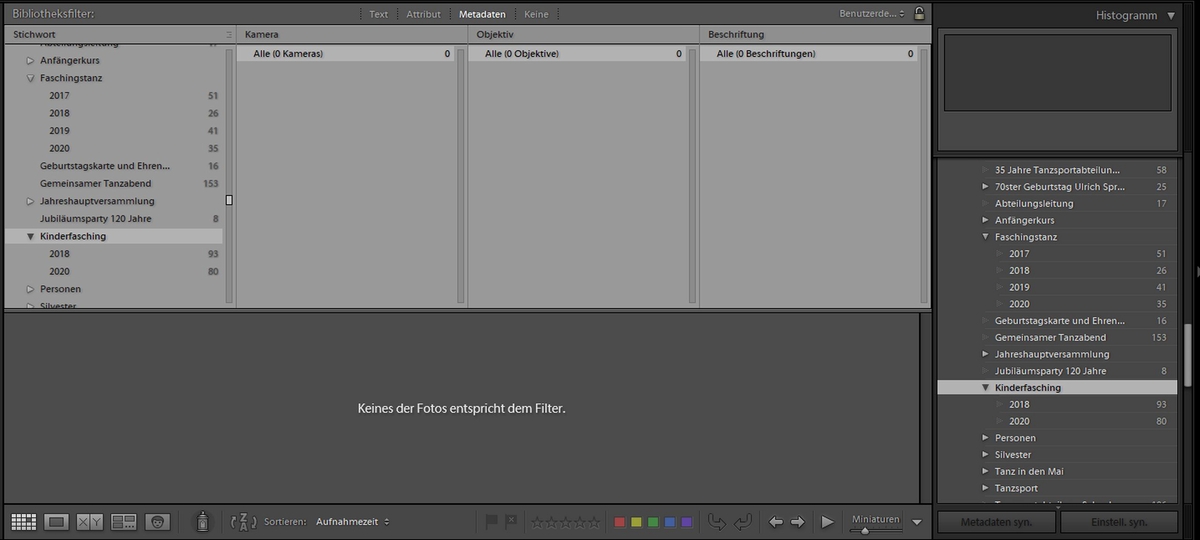Expand Tanzsport in the keyword list
Viewport: 1200px width, 540px height.
pos(986,488)
